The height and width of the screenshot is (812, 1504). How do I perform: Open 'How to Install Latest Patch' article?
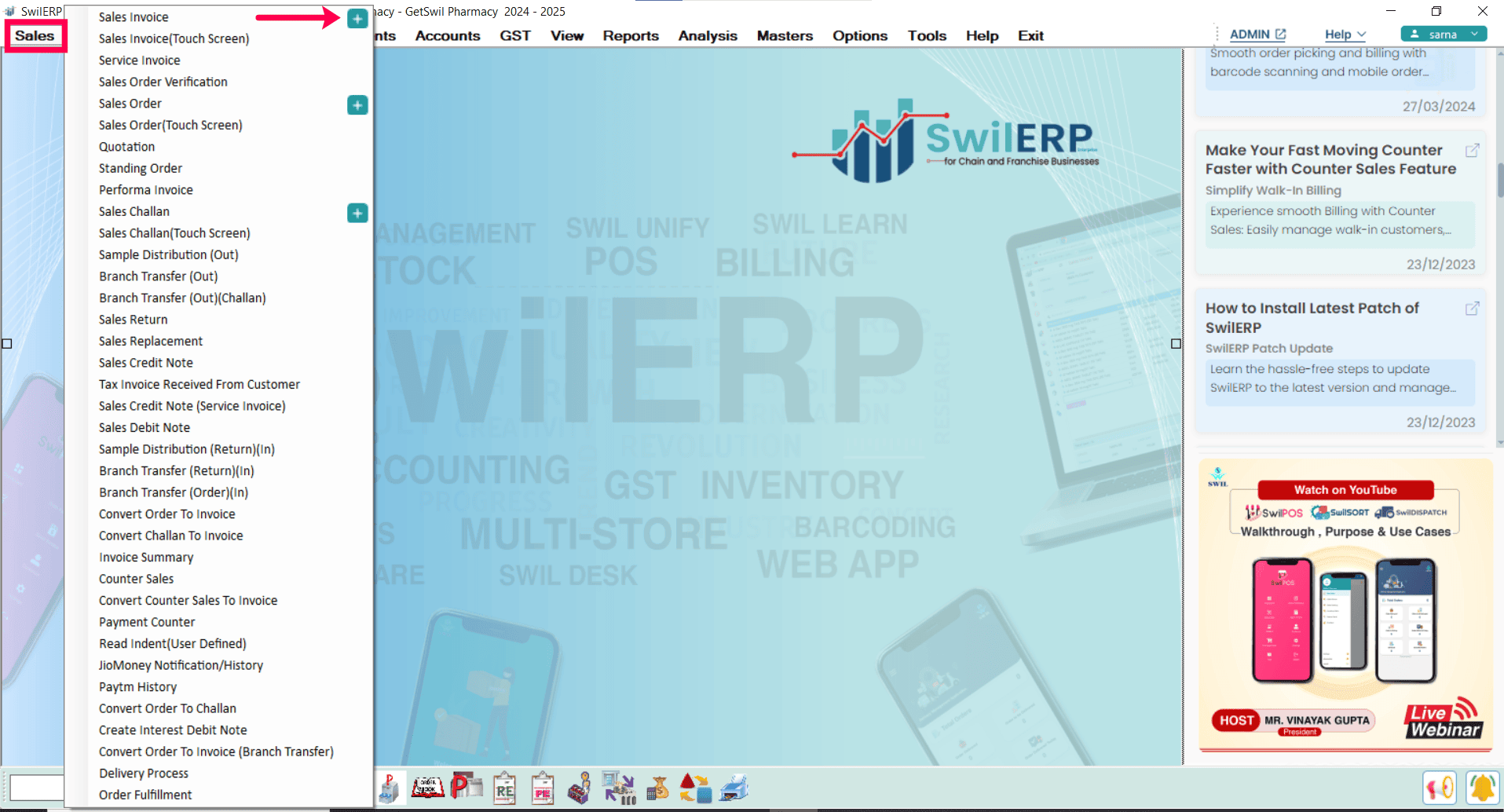1312,318
